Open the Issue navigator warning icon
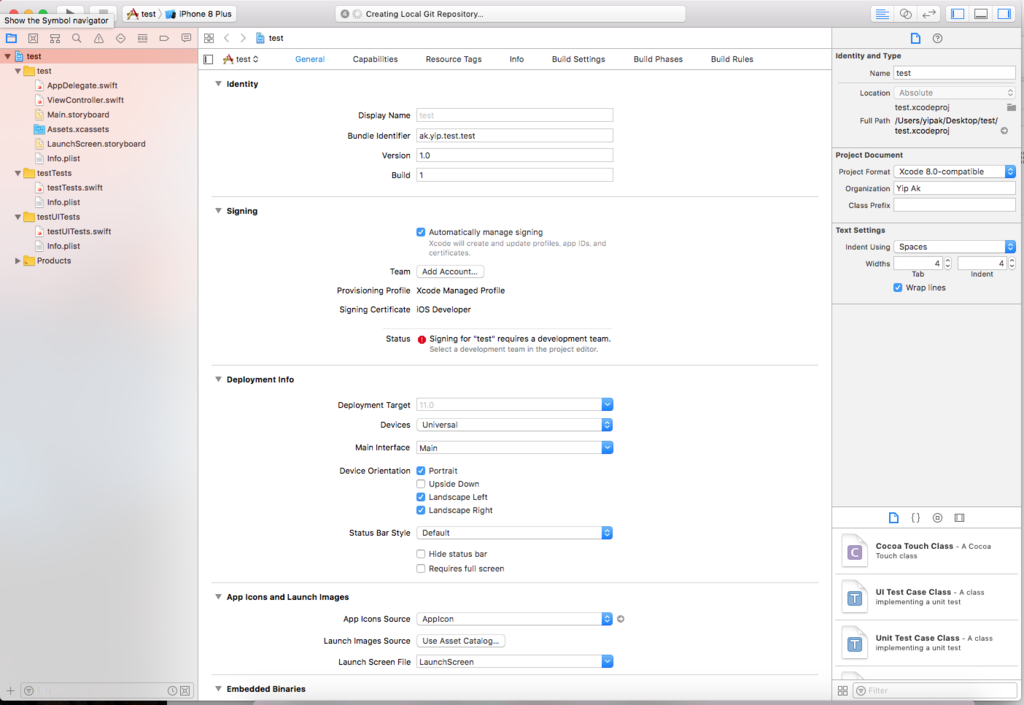Viewport: 1024px width, 705px height. tap(99, 39)
